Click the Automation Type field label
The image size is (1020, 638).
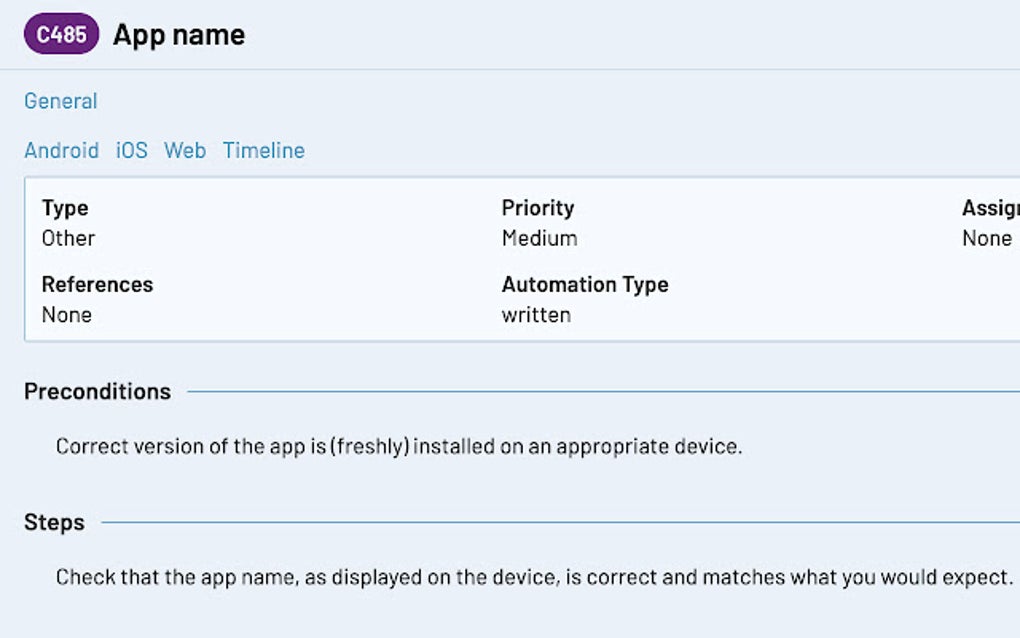click(585, 284)
